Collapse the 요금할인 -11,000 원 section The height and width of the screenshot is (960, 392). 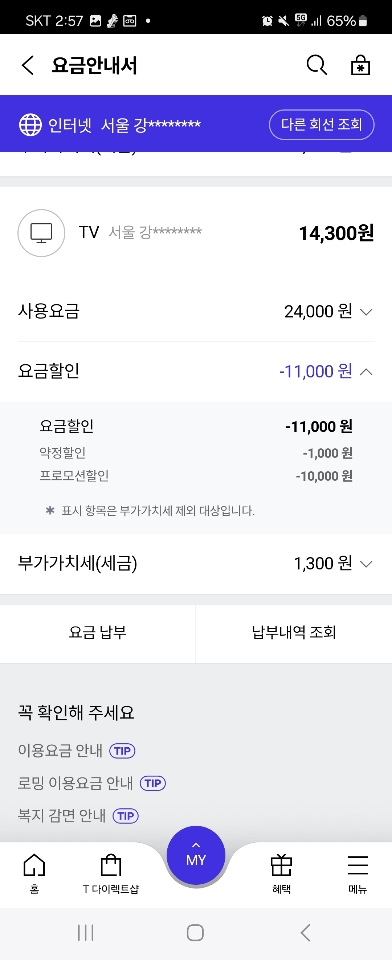(196, 371)
